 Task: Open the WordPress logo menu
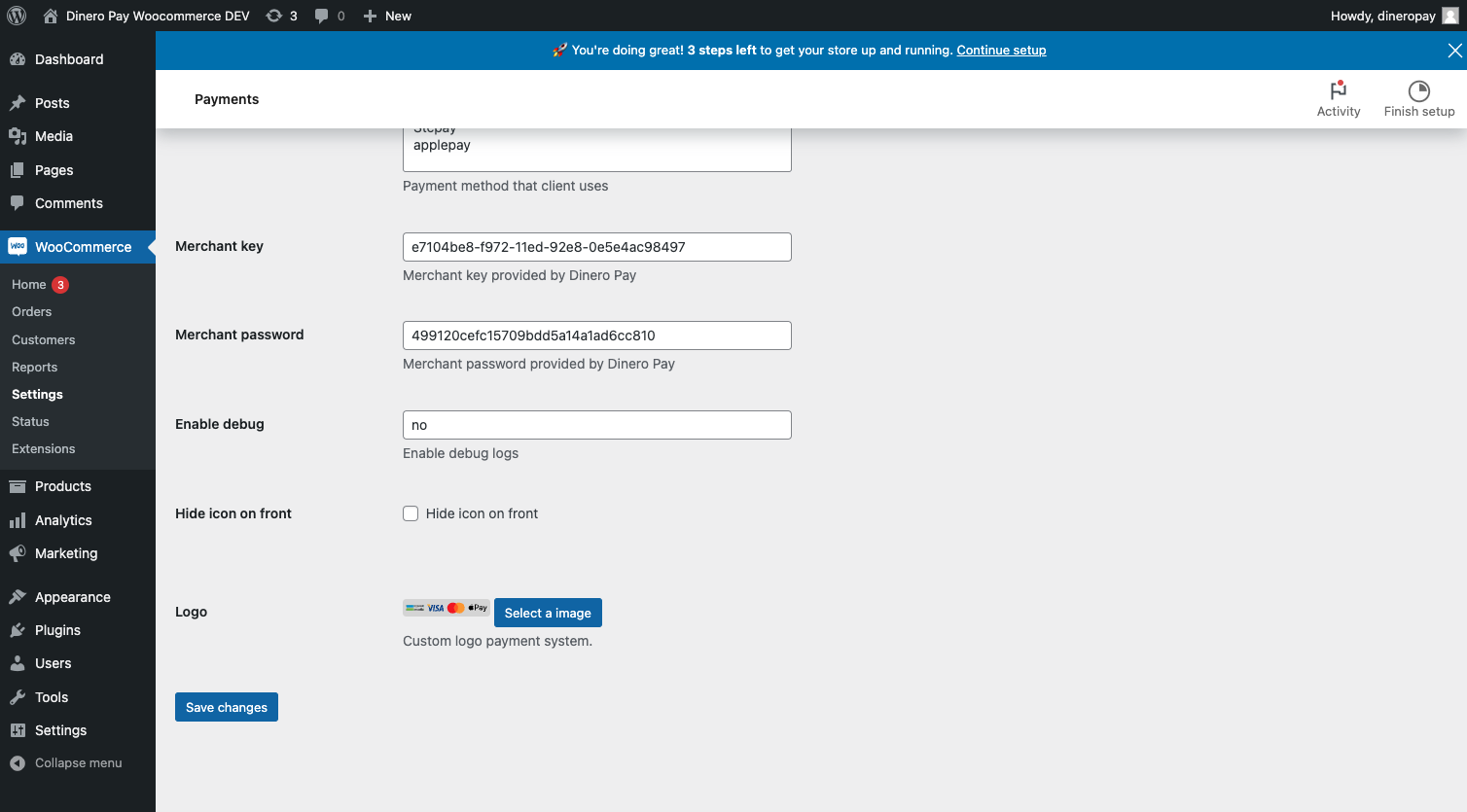pos(17,16)
